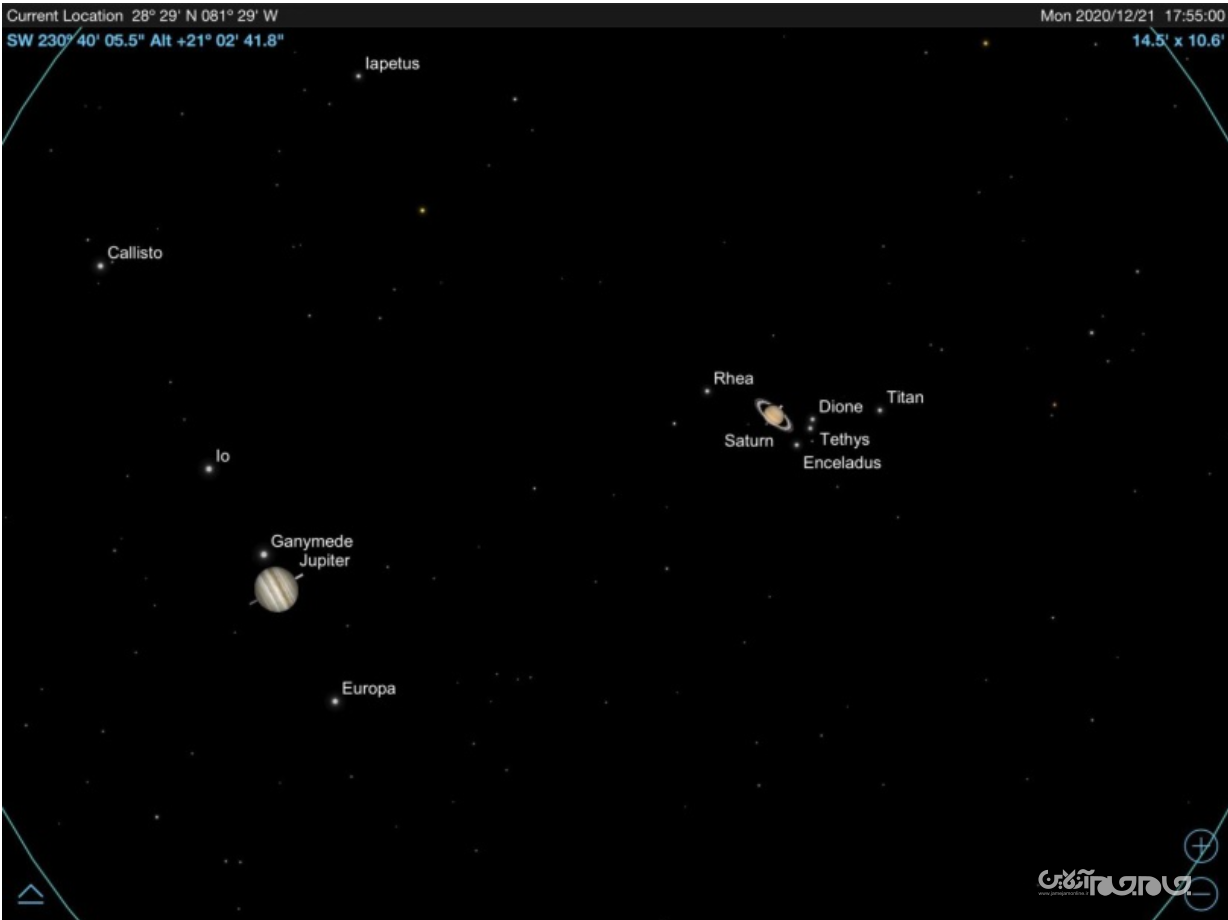This screenshot has width=1228, height=920.
Task: Select the moon Rhea
Action: click(x=707, y=391)
